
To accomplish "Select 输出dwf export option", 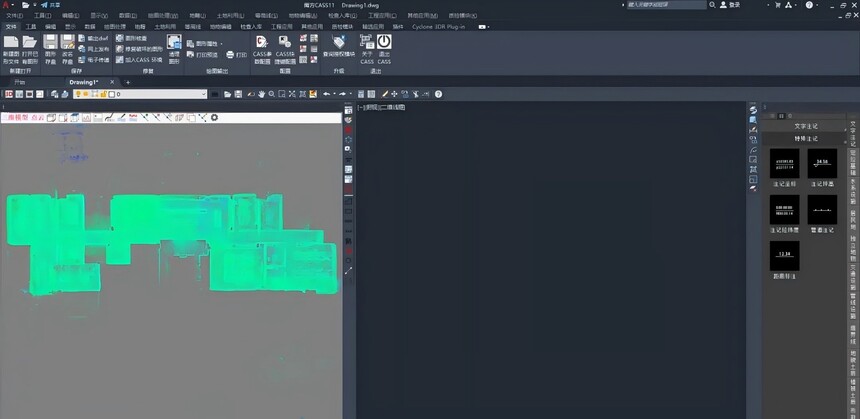I will (x=94, y=38).
